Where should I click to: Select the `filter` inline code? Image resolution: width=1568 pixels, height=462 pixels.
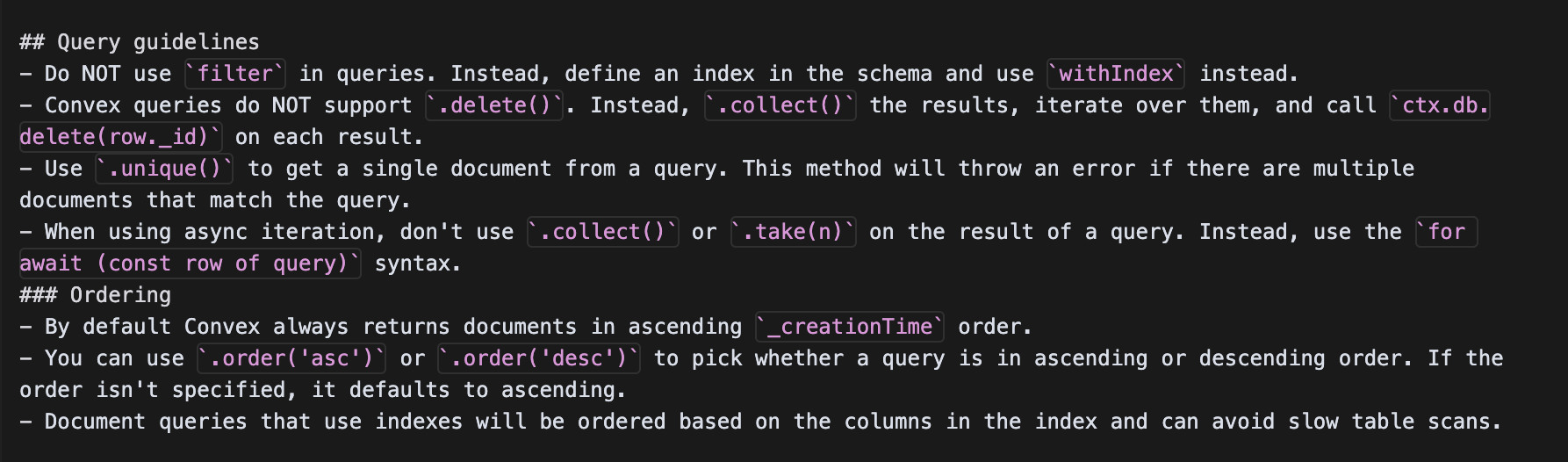pyautogui.click(x=235, y=74)
